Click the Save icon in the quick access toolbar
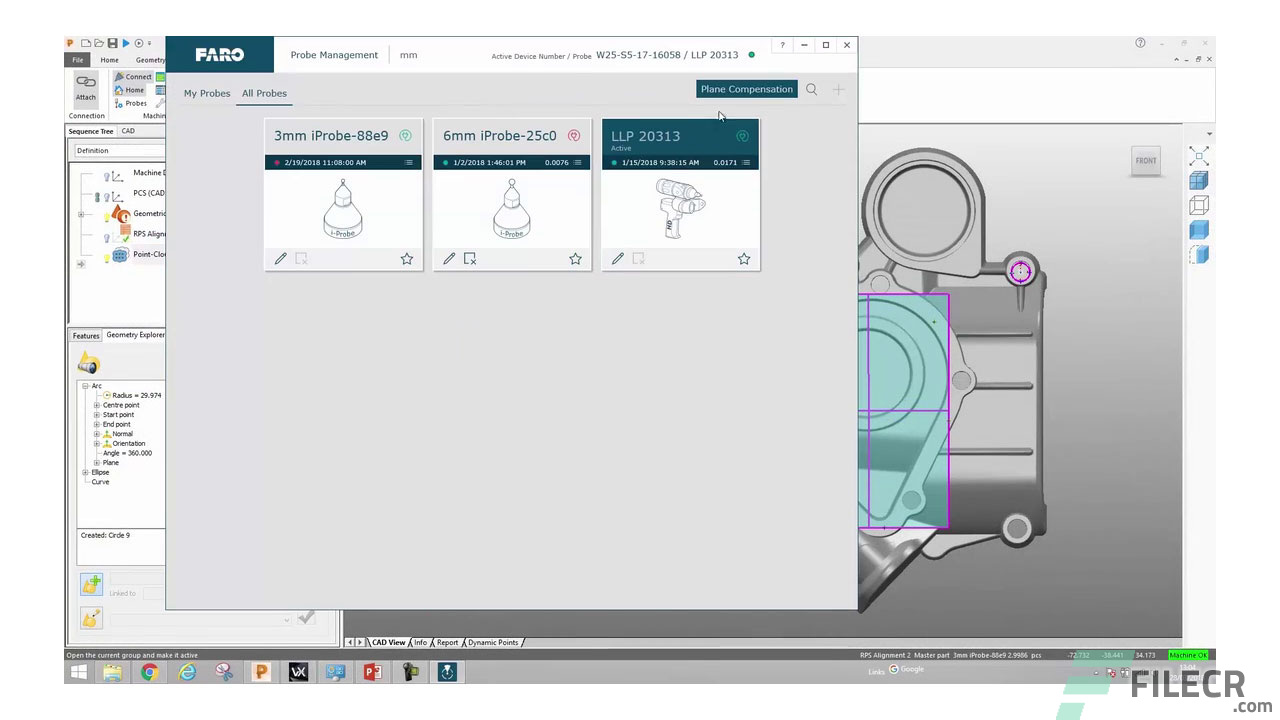 point(112,43)
